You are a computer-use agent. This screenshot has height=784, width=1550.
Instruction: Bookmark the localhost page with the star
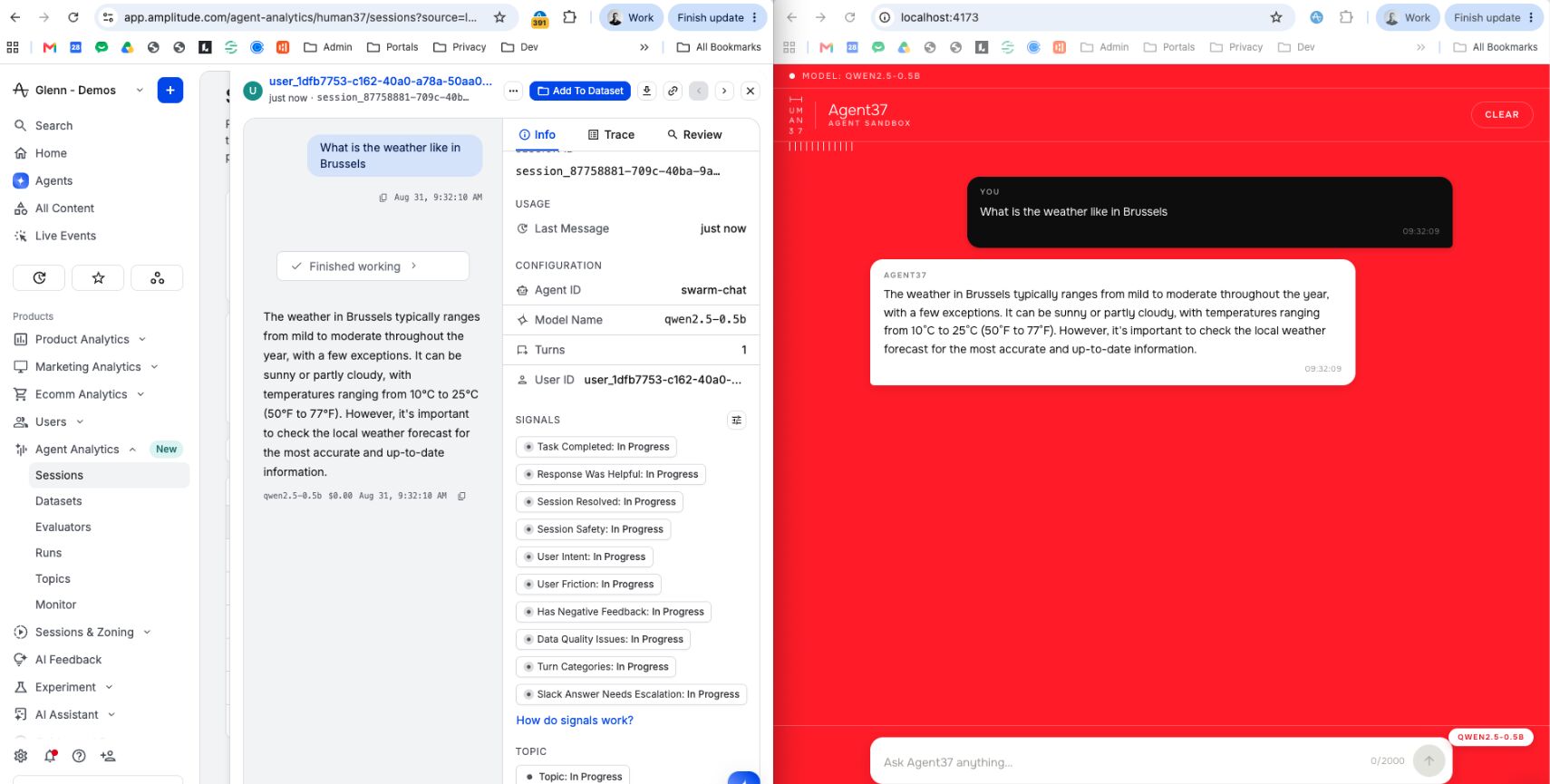[x=1276, y=17]
